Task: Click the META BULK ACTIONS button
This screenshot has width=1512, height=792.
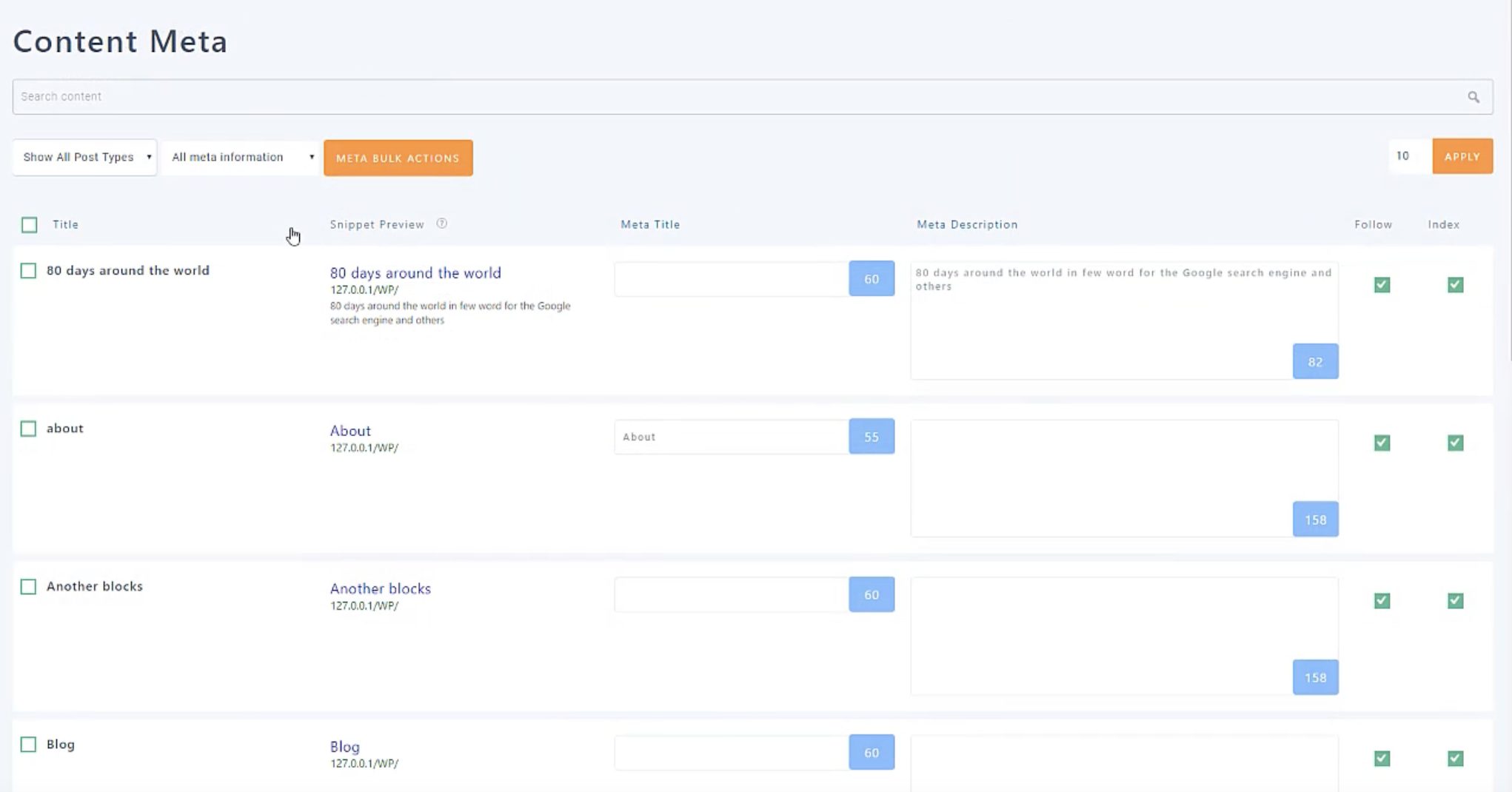Action: [398, 158]
